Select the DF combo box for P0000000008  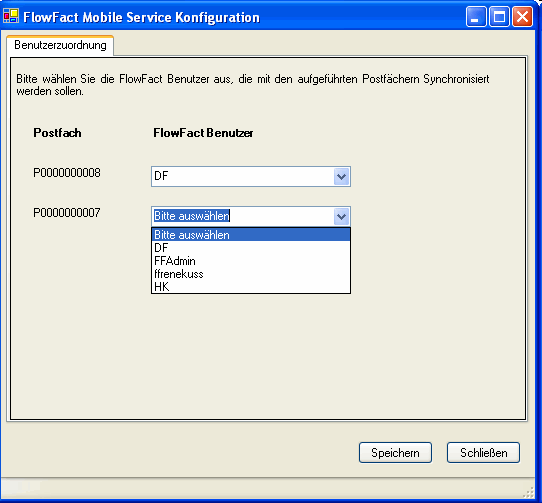tap(251, 177)
